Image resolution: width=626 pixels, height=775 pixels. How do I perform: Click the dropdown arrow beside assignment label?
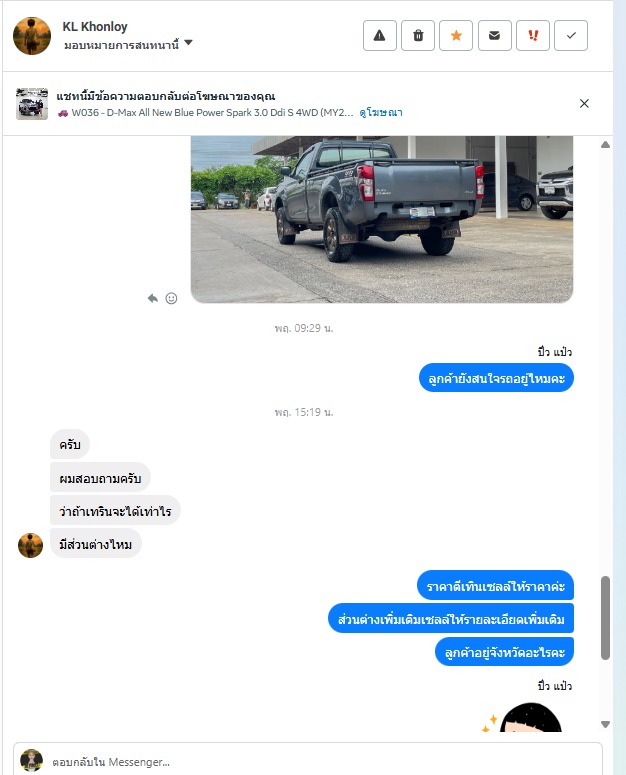[x=188, y=43]
